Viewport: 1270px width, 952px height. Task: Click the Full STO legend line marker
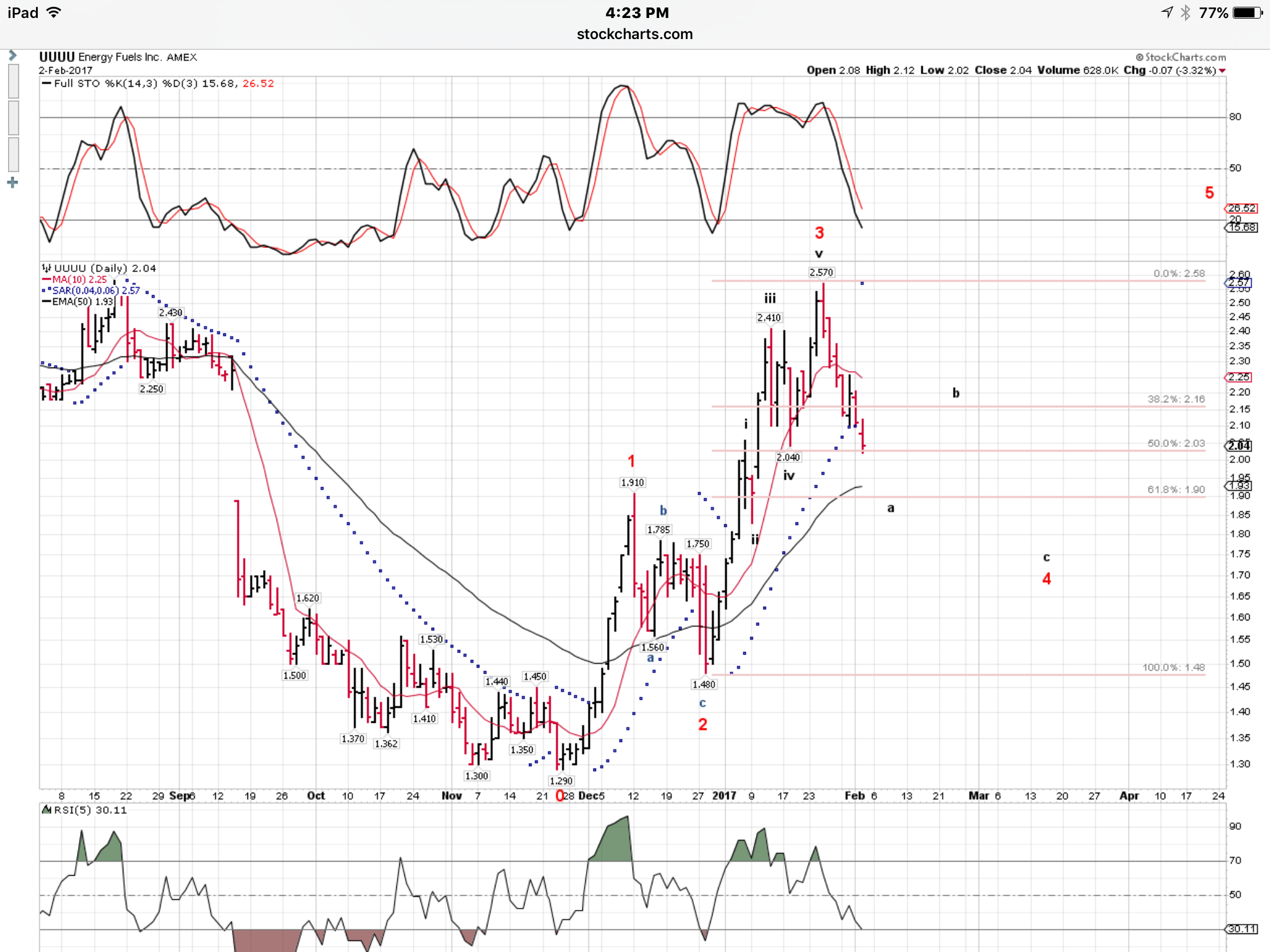[46, 84]
